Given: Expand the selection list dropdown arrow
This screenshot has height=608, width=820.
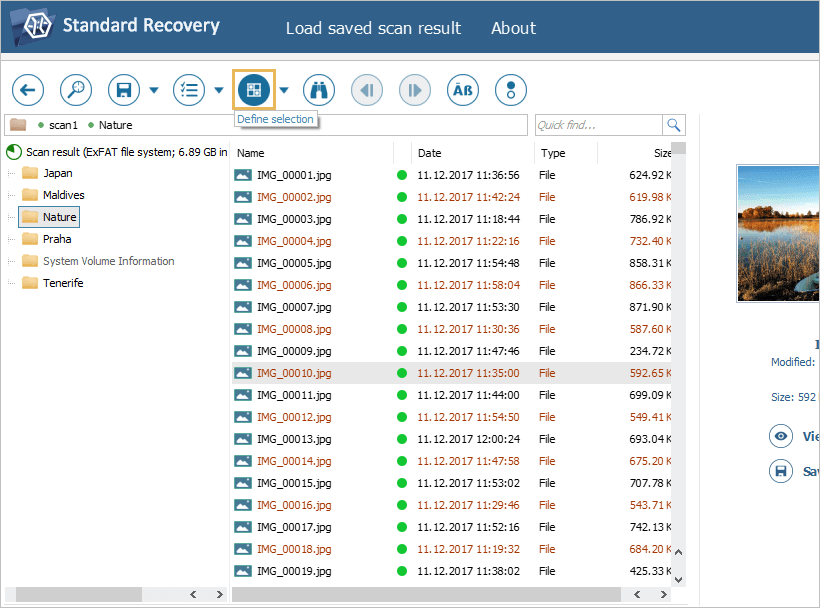Looking at the screenshot, I should [221, 90].
